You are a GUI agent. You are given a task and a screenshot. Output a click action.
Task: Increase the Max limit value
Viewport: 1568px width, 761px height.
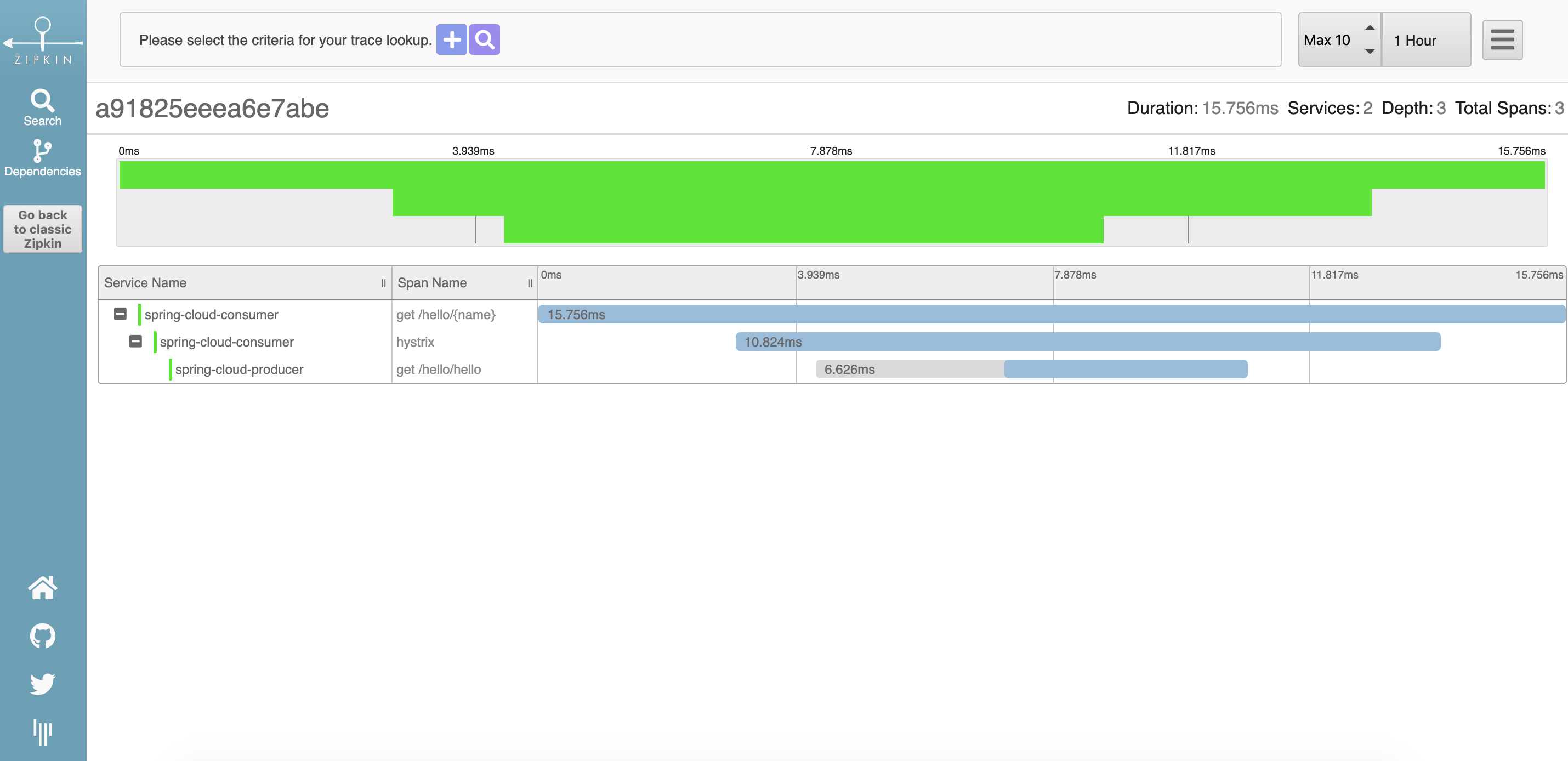tap(1370, 27)
